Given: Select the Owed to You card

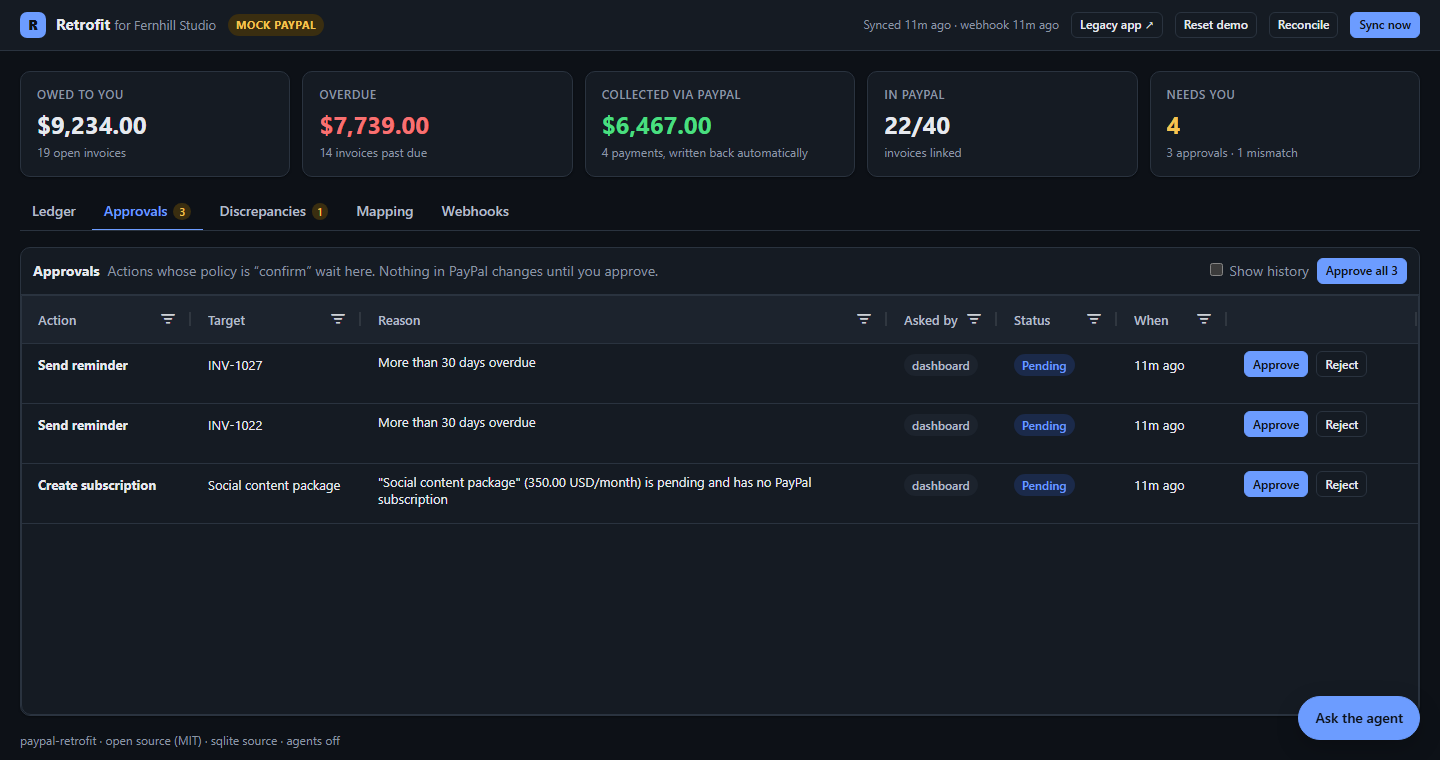Looking at the screenshot, I should point(155,124).
